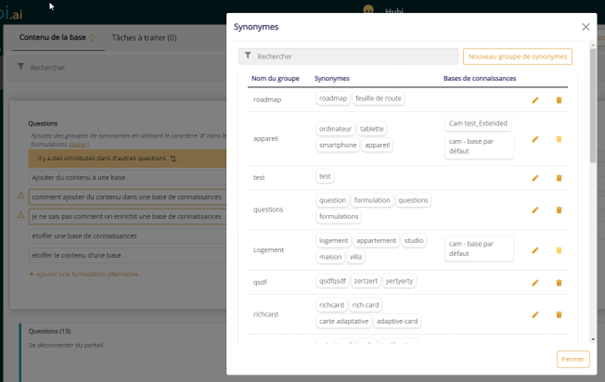Screen dimensions: 605x382
Task: Click the lightbulb icon next to Contenu de la base
Action: click(x=92, y=38)
